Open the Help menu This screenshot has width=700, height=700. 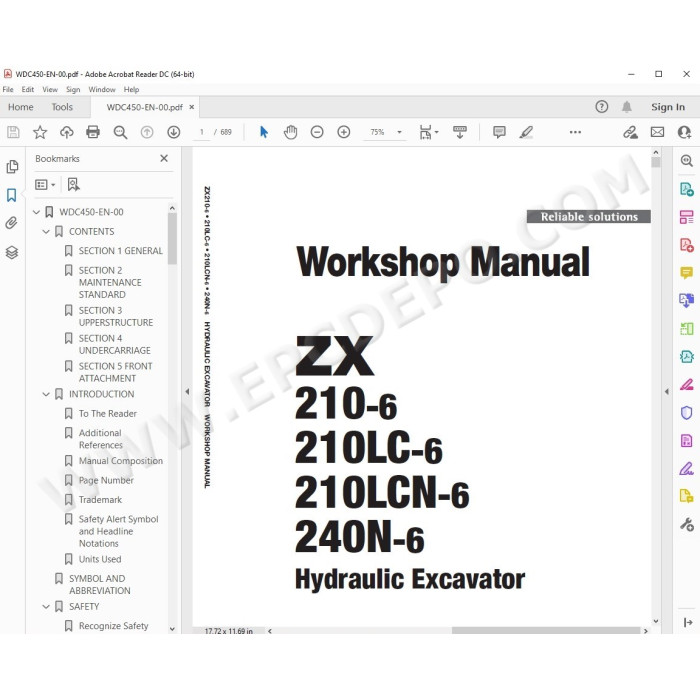click(x=131, y=89)
